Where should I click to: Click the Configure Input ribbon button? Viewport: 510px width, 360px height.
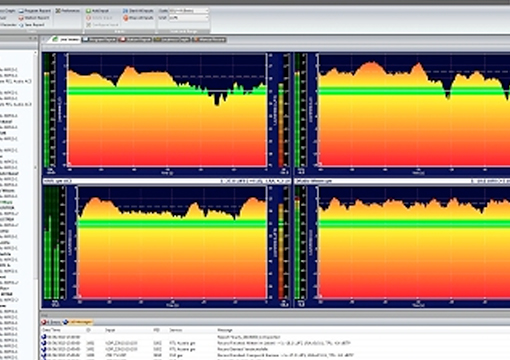click(102, 25)
